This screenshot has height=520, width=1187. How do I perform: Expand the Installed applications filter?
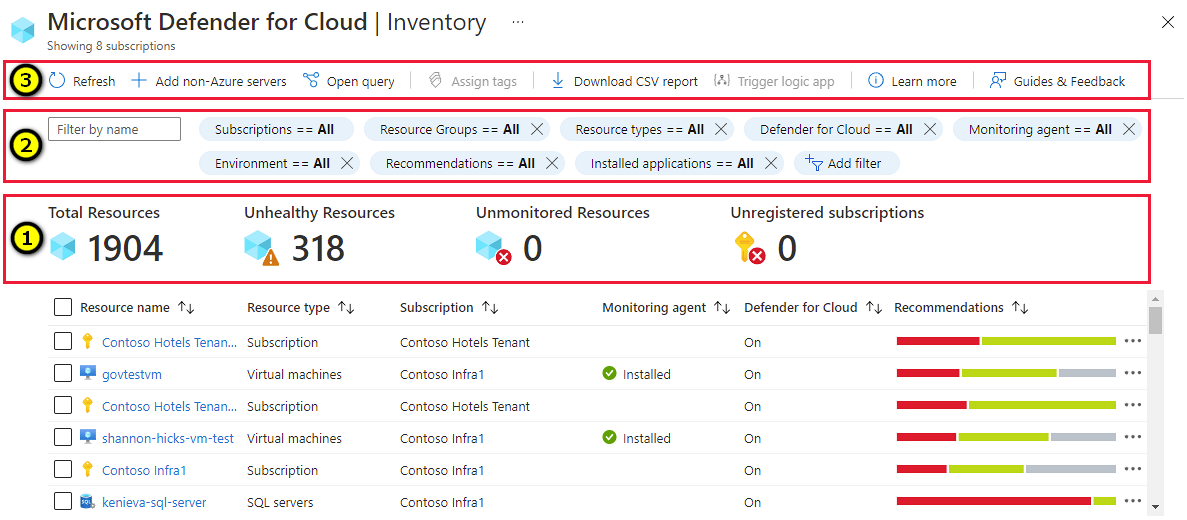[671, 163]
